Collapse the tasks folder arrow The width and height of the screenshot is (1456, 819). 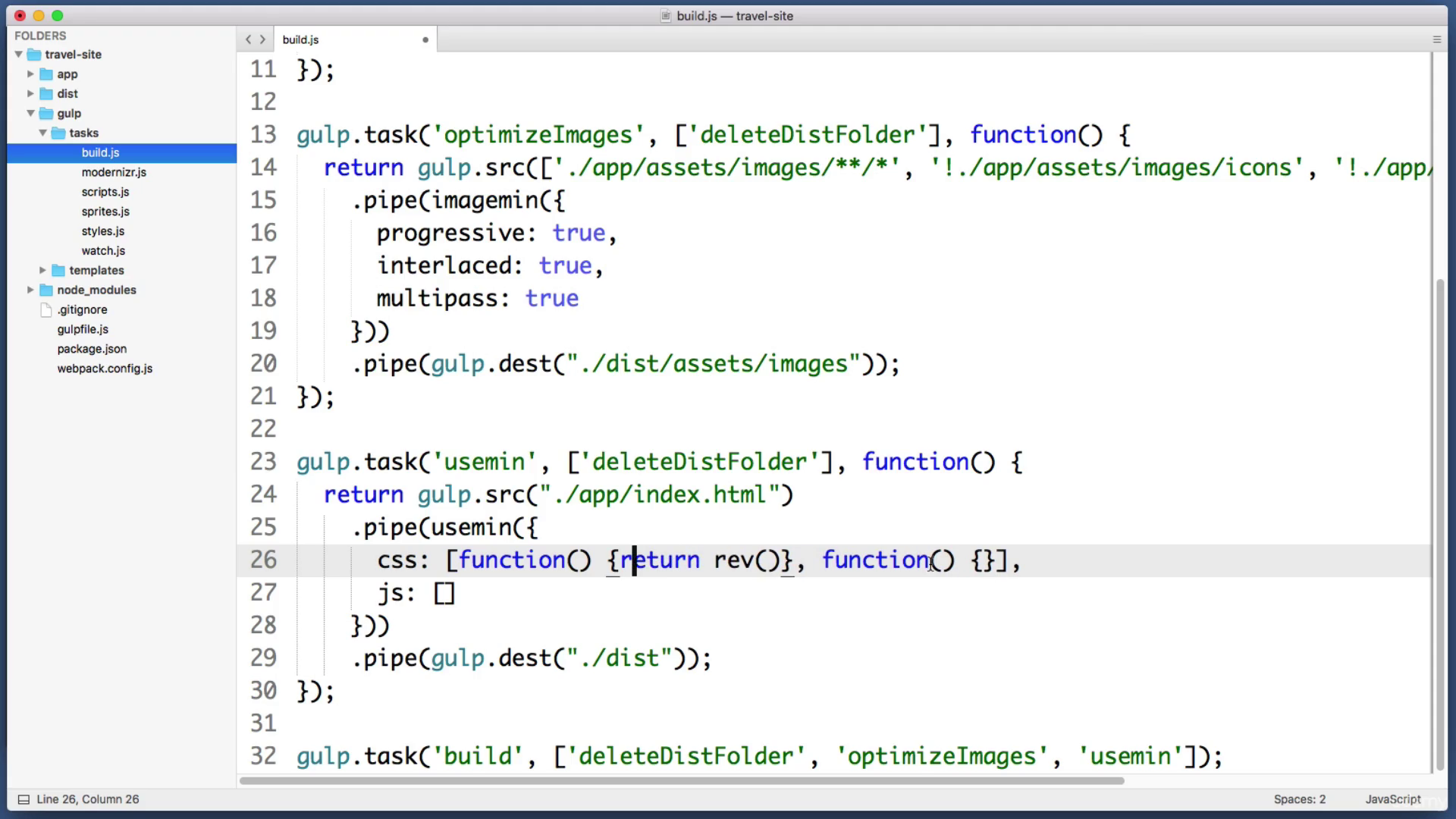coord(43,133)
